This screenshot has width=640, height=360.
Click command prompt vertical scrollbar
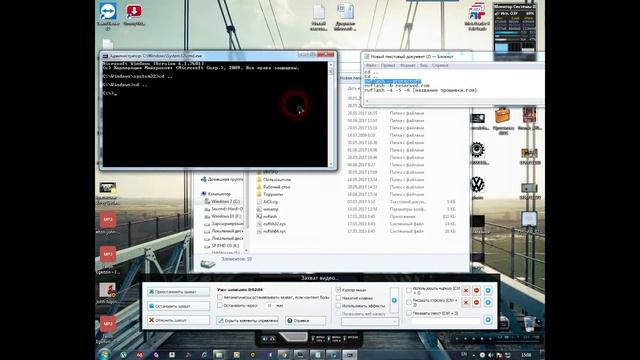[331, 114]
